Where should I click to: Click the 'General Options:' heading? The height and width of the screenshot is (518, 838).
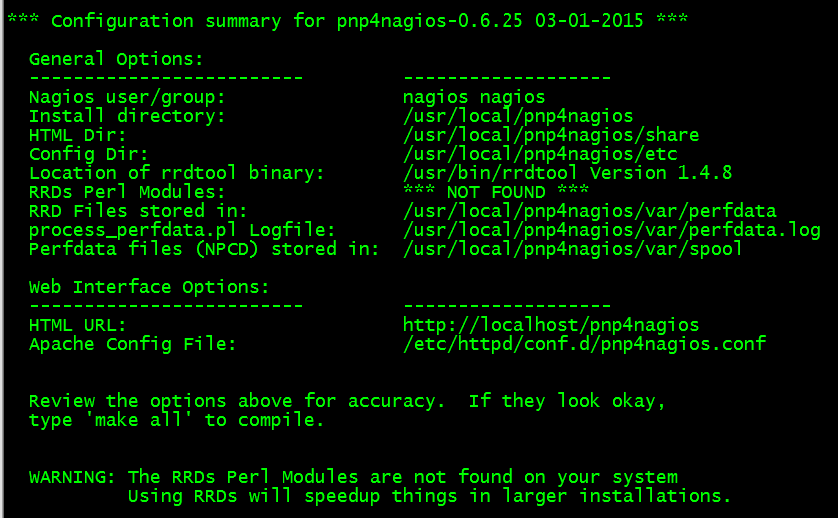(x=116, y=59)
